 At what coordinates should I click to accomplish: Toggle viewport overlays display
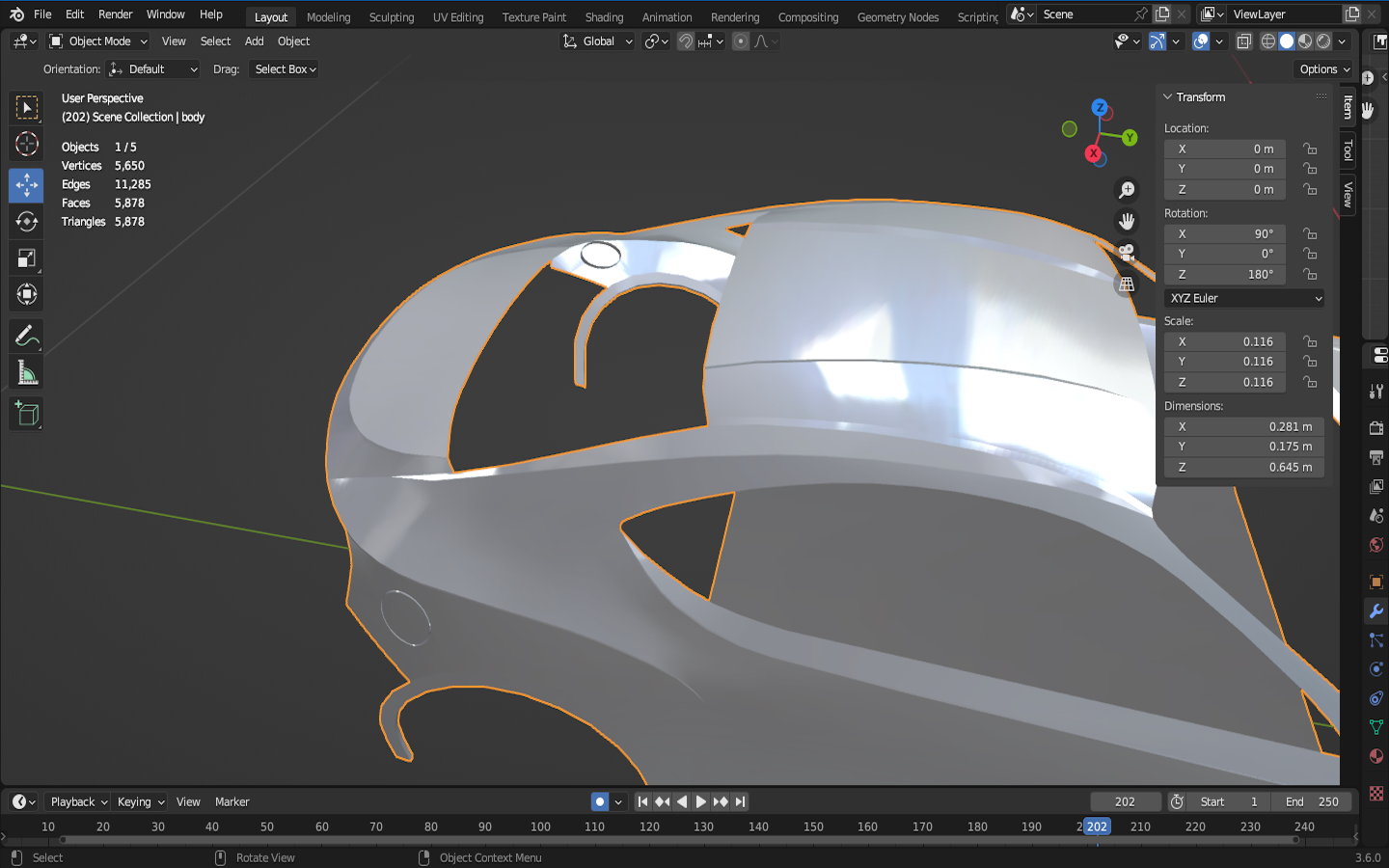(1201, 41)
